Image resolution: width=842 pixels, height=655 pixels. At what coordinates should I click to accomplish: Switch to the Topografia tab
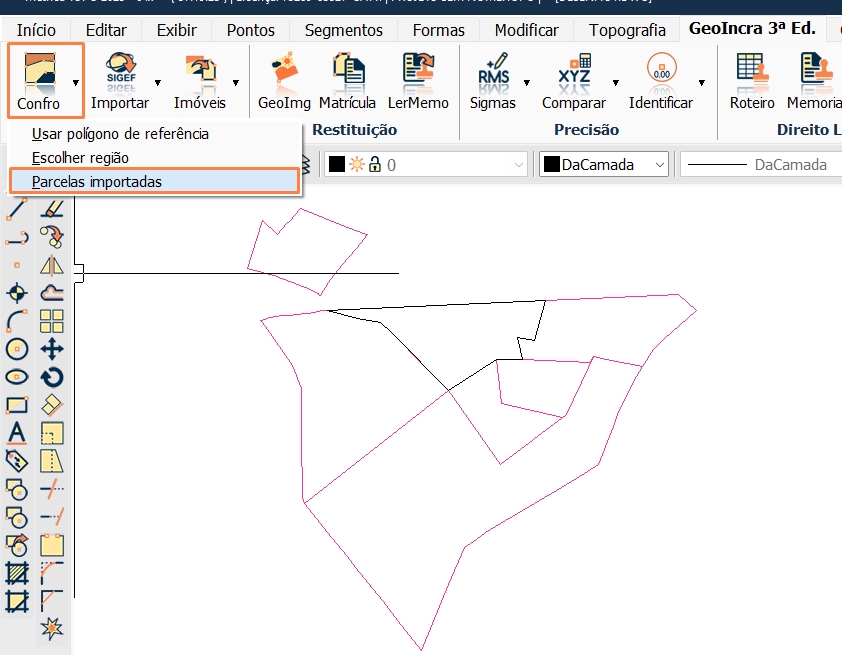pyautogui.click(x=626, y=30)
